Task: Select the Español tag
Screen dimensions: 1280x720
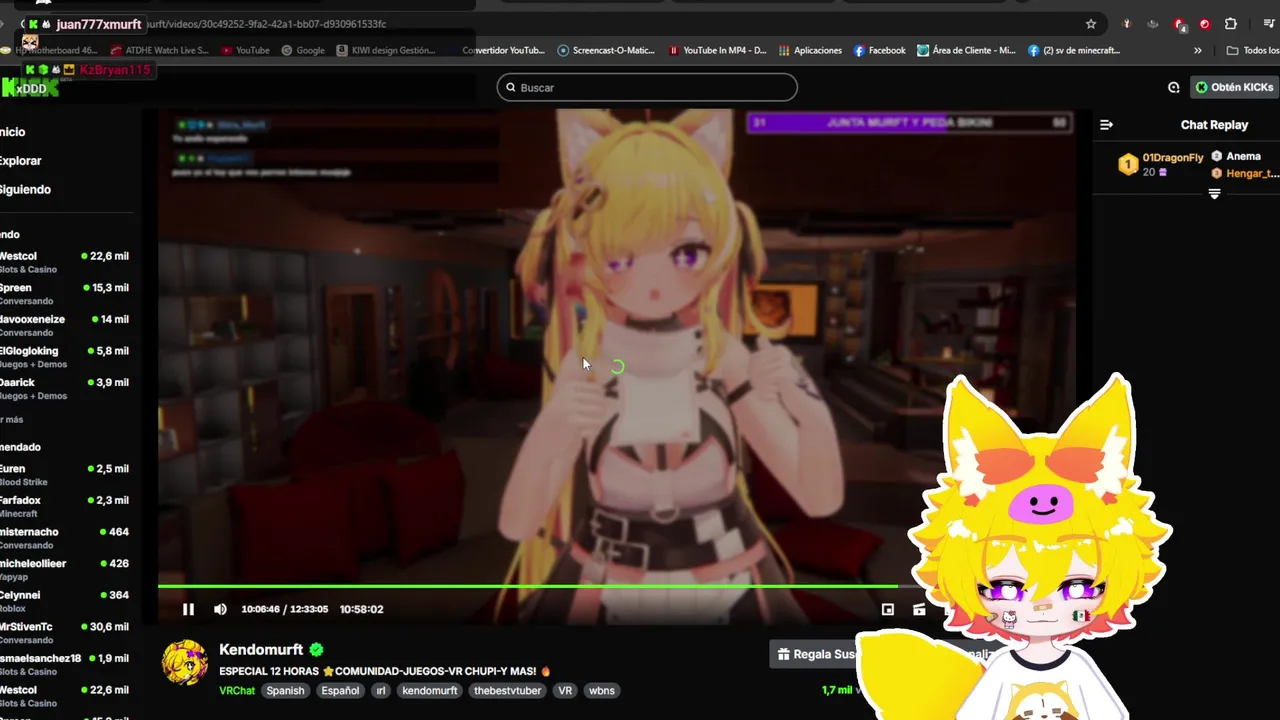Action: pos(340,691)
